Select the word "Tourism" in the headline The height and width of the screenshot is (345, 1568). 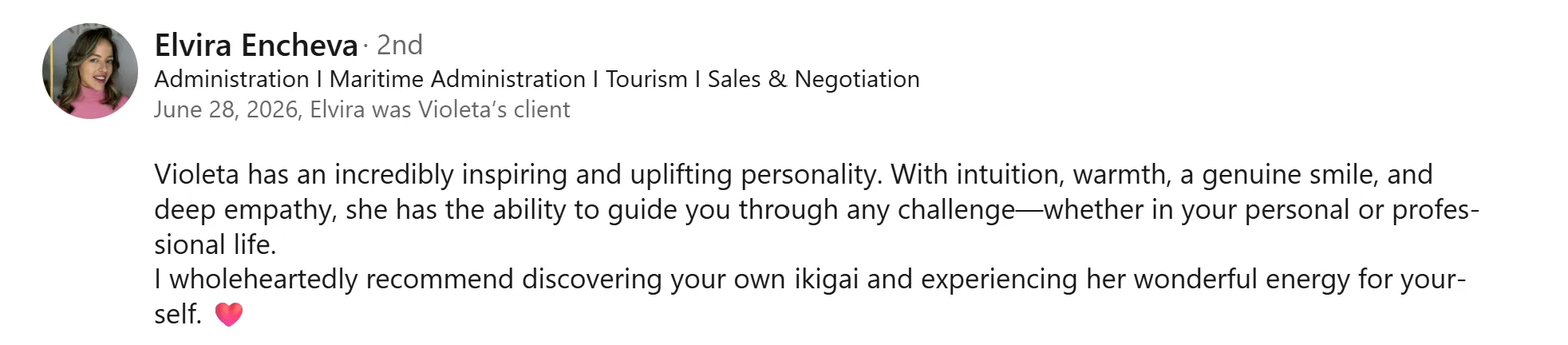[x=646, y=79]
